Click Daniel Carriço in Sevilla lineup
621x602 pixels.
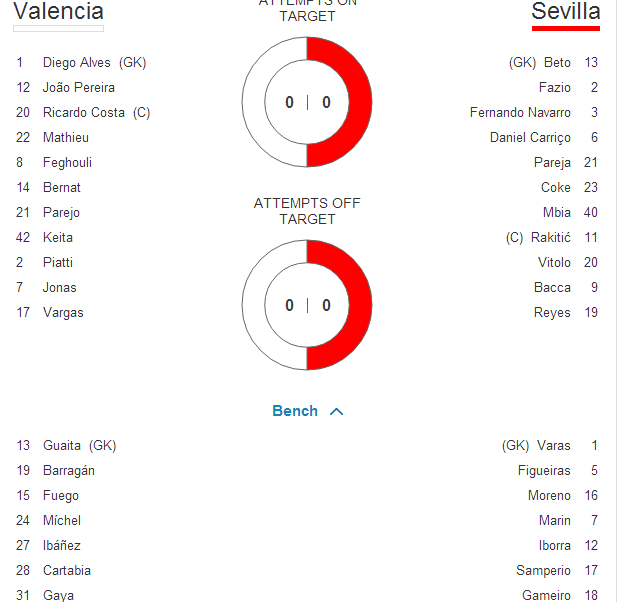(x=530, y=137)
